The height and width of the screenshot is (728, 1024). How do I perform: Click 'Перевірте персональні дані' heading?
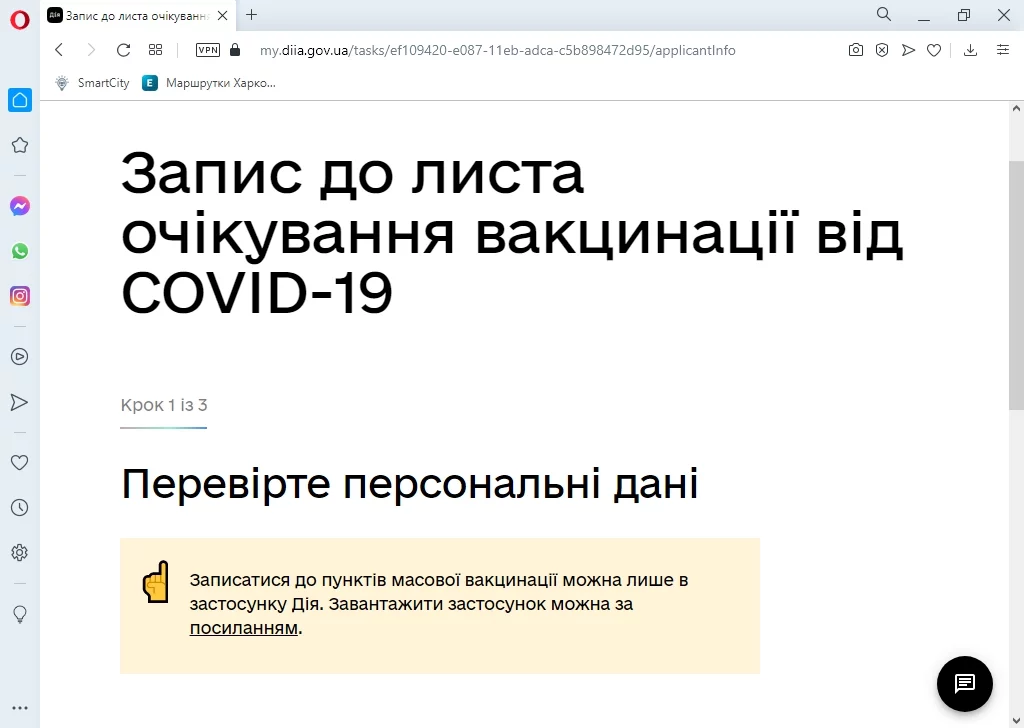(409, 484)
